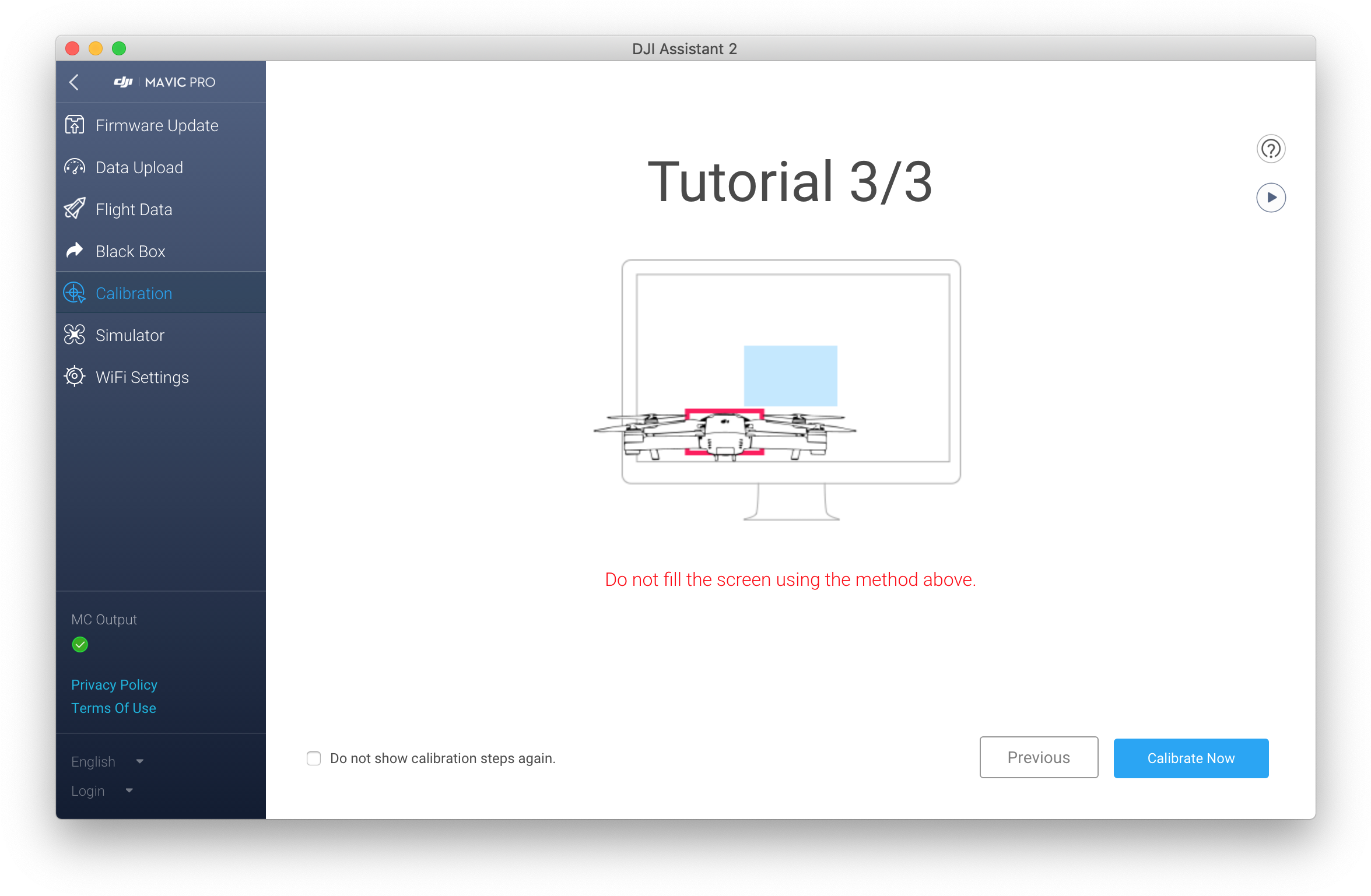Open the Flight Data section

[x=161, y=209]
